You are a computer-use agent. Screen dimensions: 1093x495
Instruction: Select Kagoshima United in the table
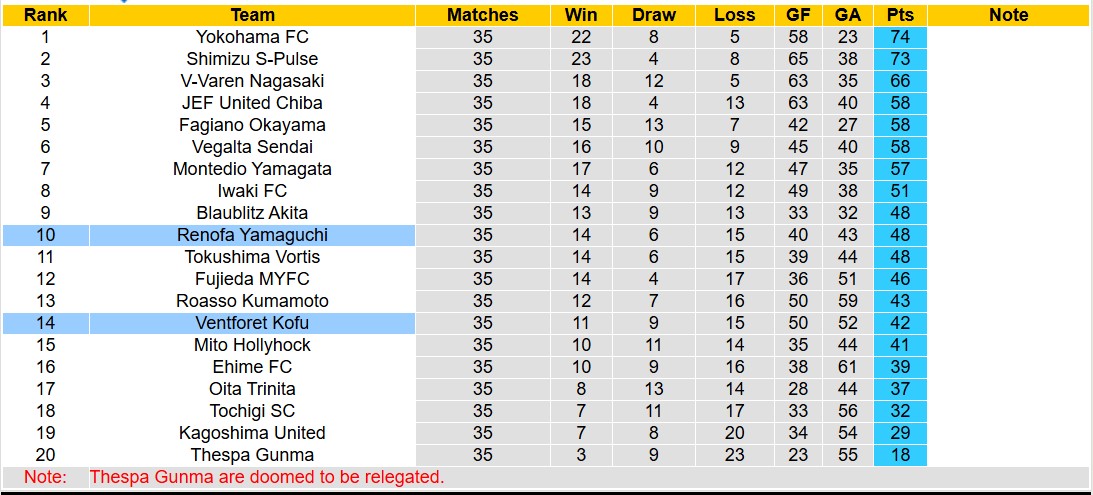[x=252, y=433]
